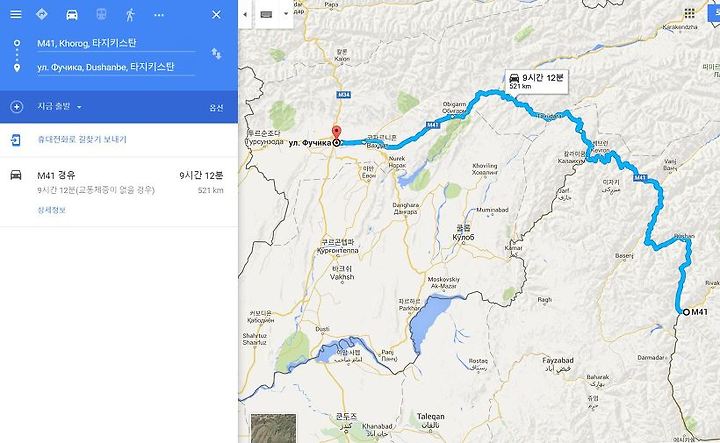720x443 pixels.
Task: Choose walking mode icon
Action: [130, 15]
